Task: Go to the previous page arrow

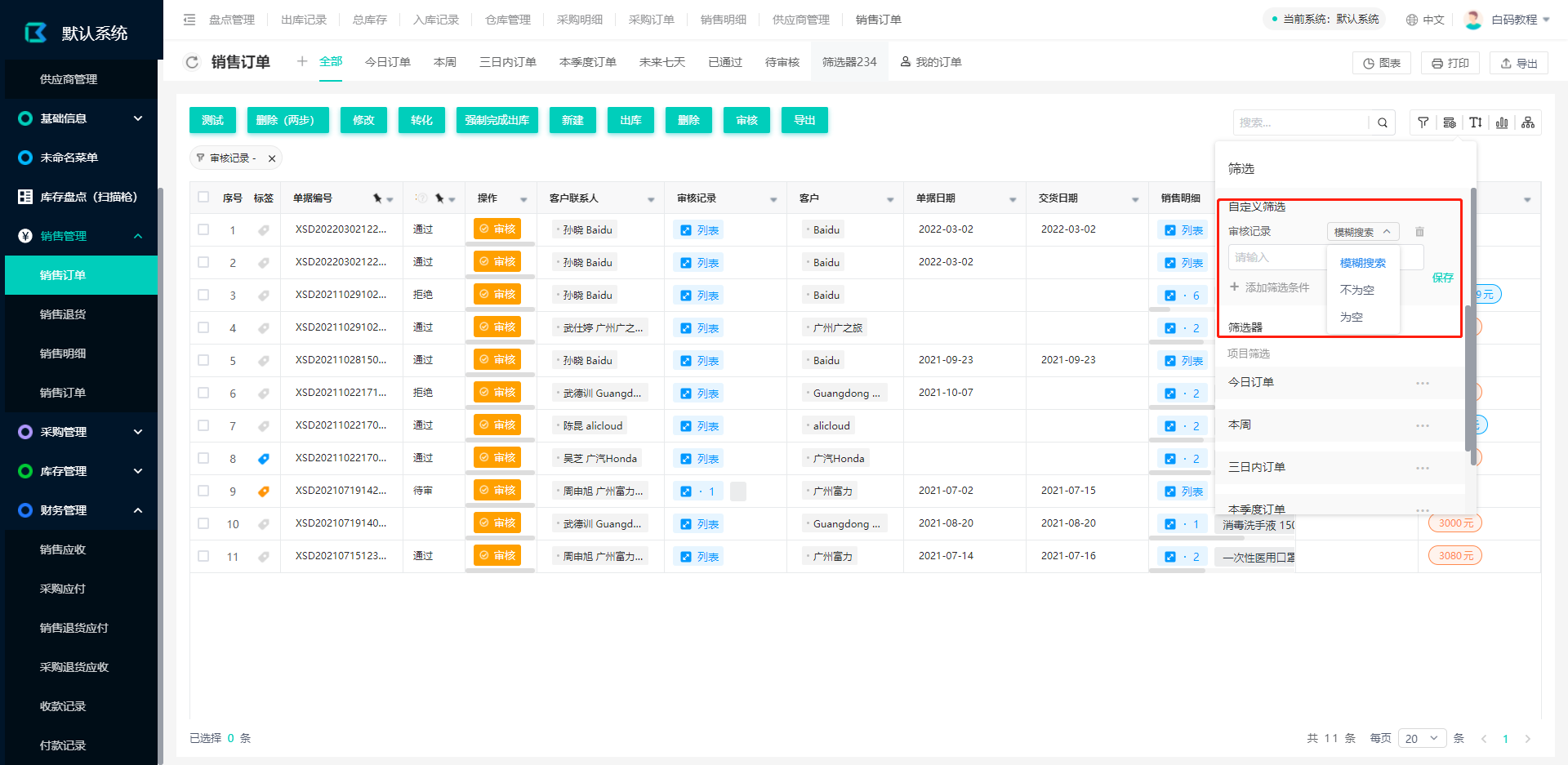Action: pyautogui.click(x=1484, y=739)
